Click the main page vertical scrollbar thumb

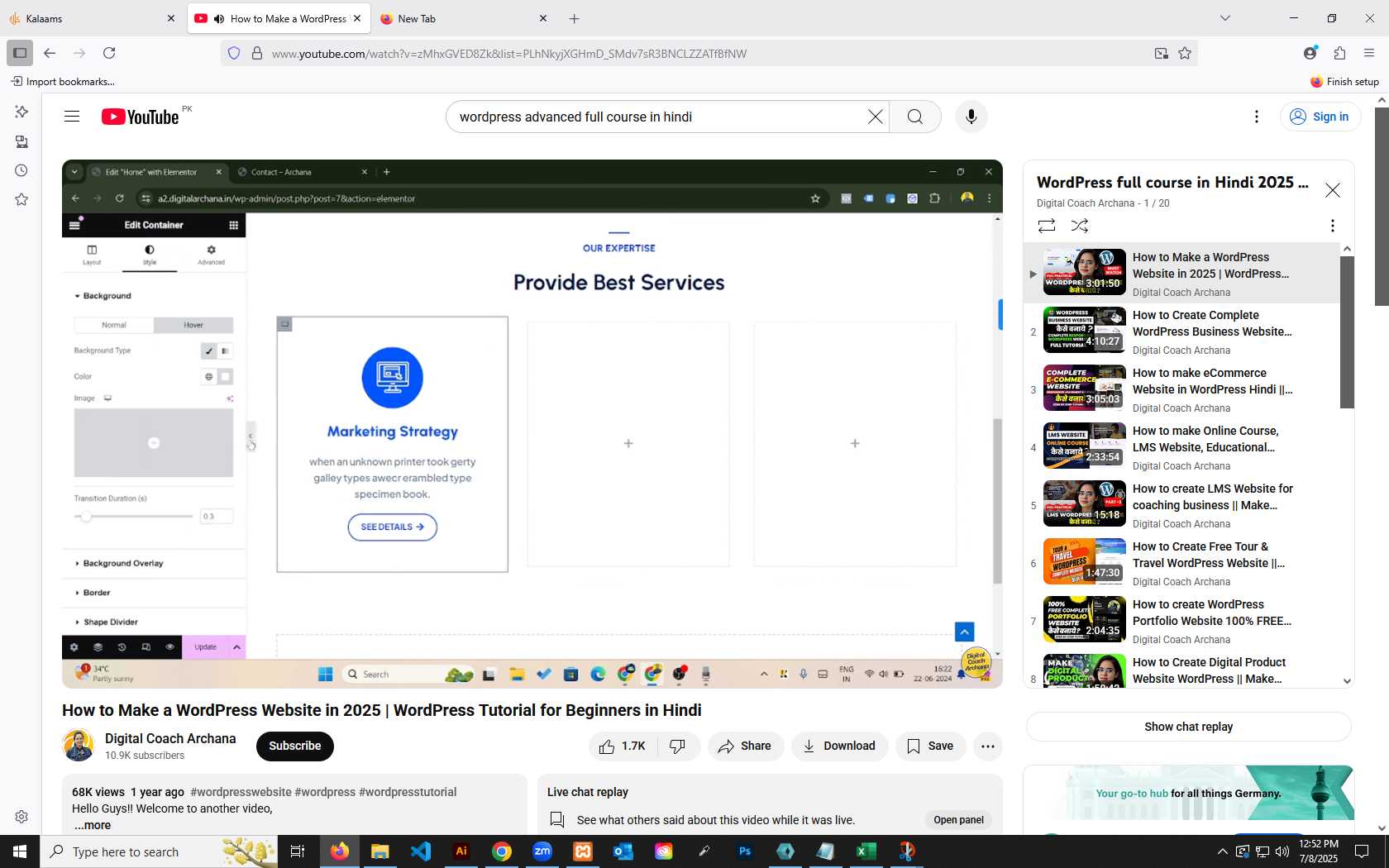coord(1382,207)
